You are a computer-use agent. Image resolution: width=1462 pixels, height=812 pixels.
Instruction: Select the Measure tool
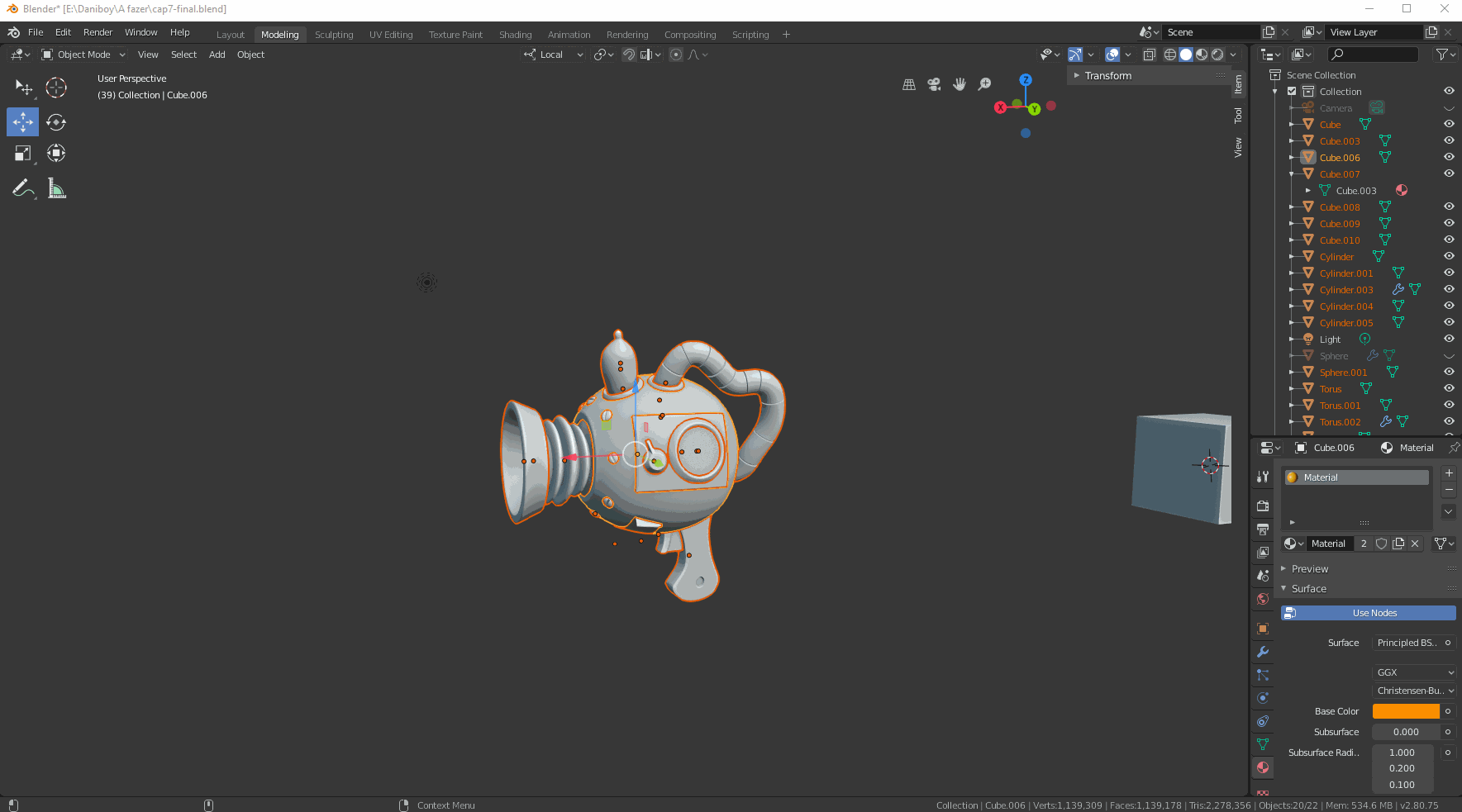point(56,189)
